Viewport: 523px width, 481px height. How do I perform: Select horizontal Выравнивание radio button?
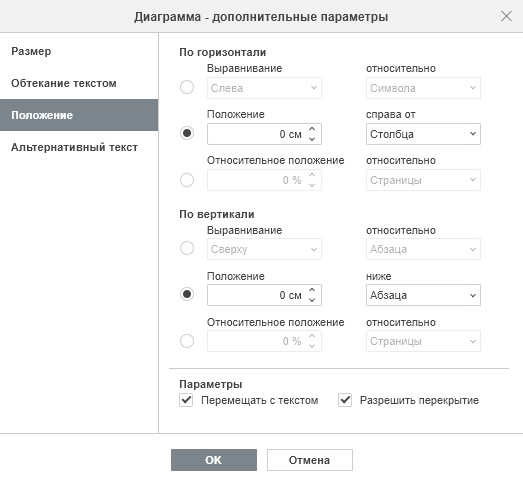pyautogui.click(x=187, y=87)
